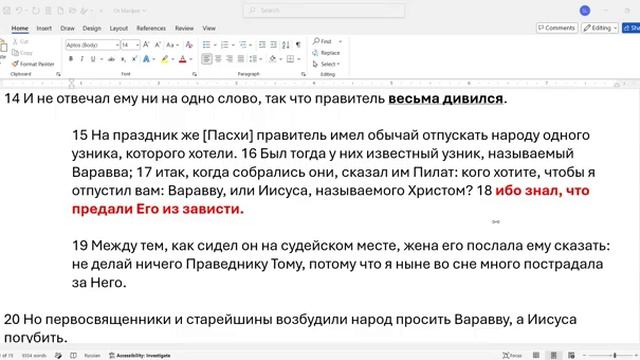
Task: Align paragraph text to the right
Action: [x=229, y=59]
